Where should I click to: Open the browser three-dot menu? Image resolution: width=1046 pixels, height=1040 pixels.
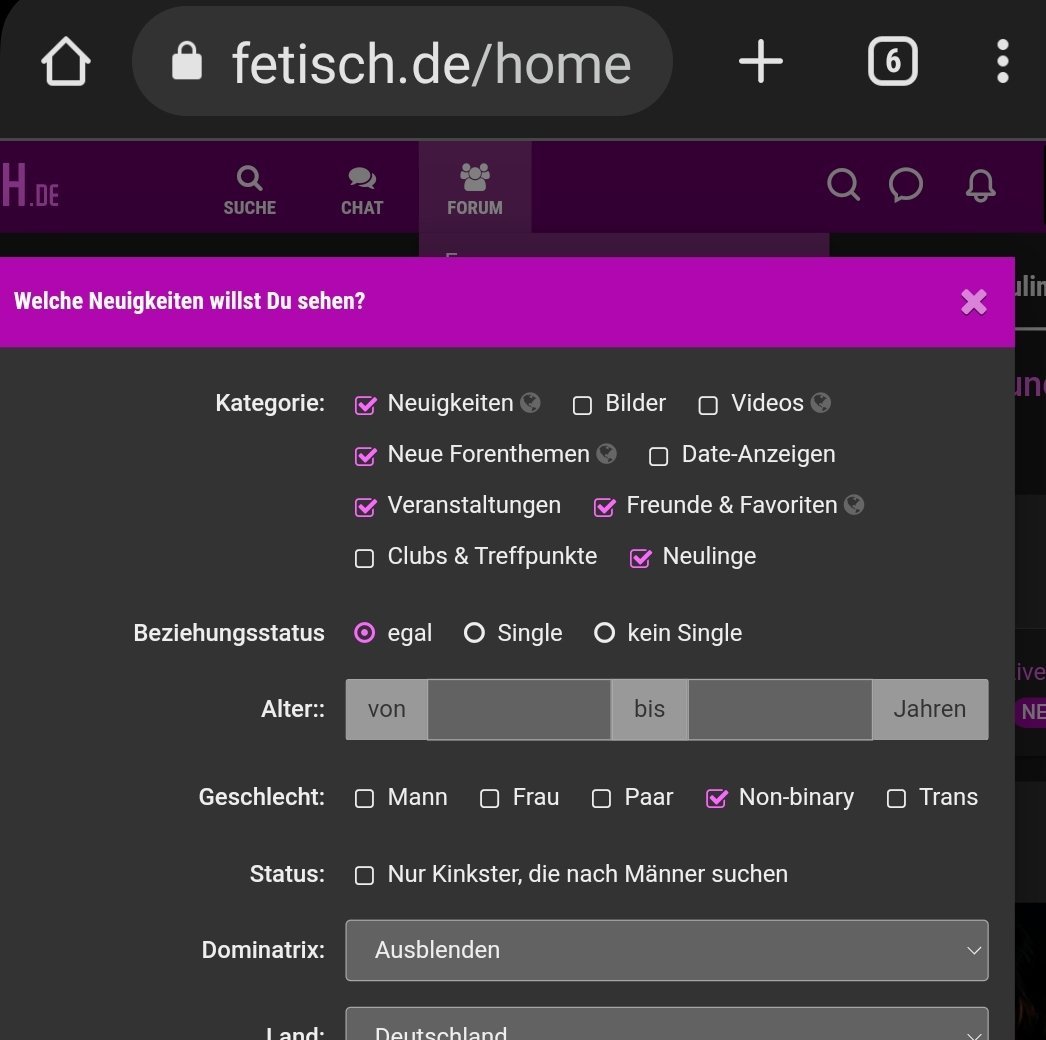1002,61
